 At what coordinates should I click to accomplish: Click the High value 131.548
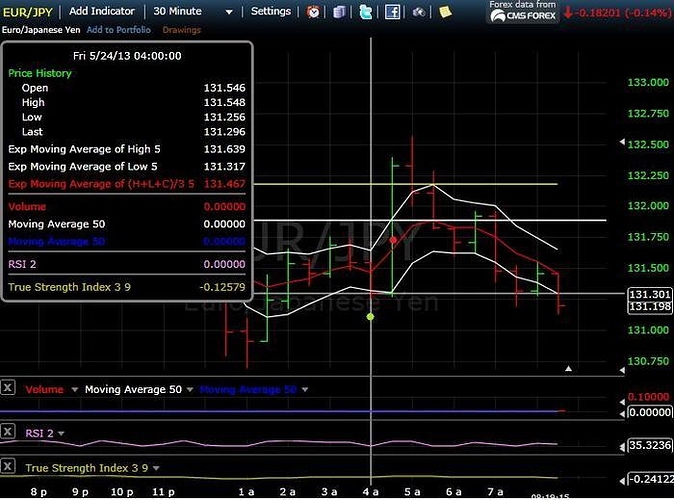point(224,102)
